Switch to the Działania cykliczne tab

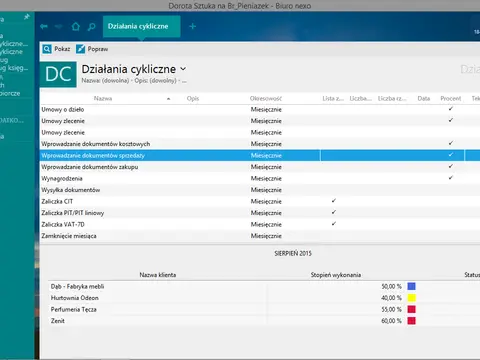click(x=142, y=26)
